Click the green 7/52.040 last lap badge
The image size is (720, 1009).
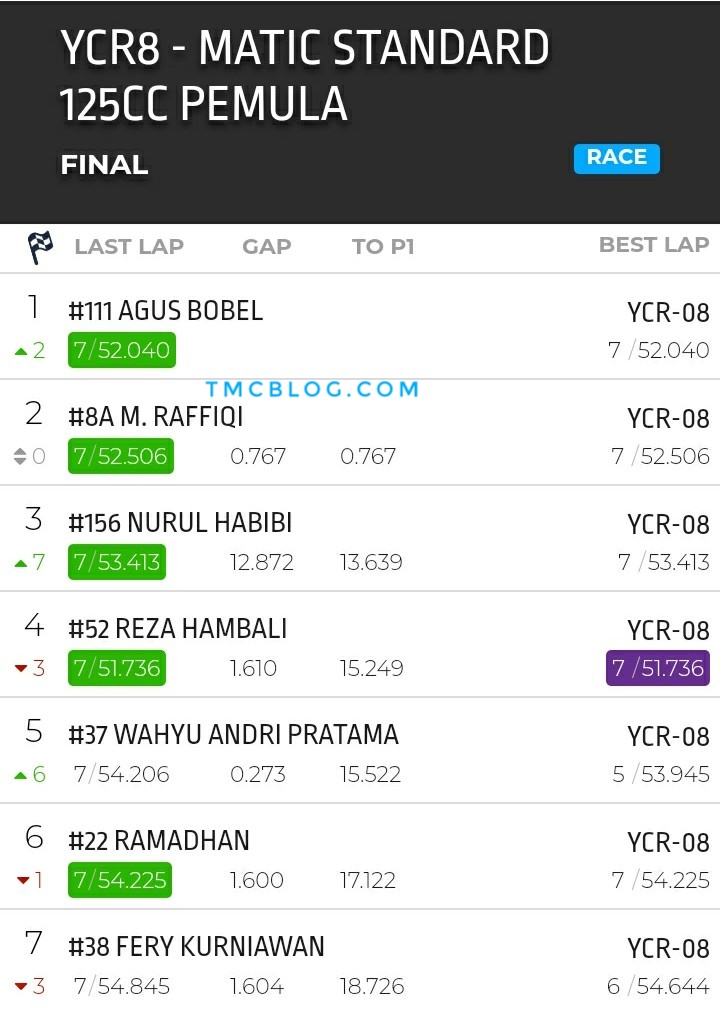coord(122,350)
